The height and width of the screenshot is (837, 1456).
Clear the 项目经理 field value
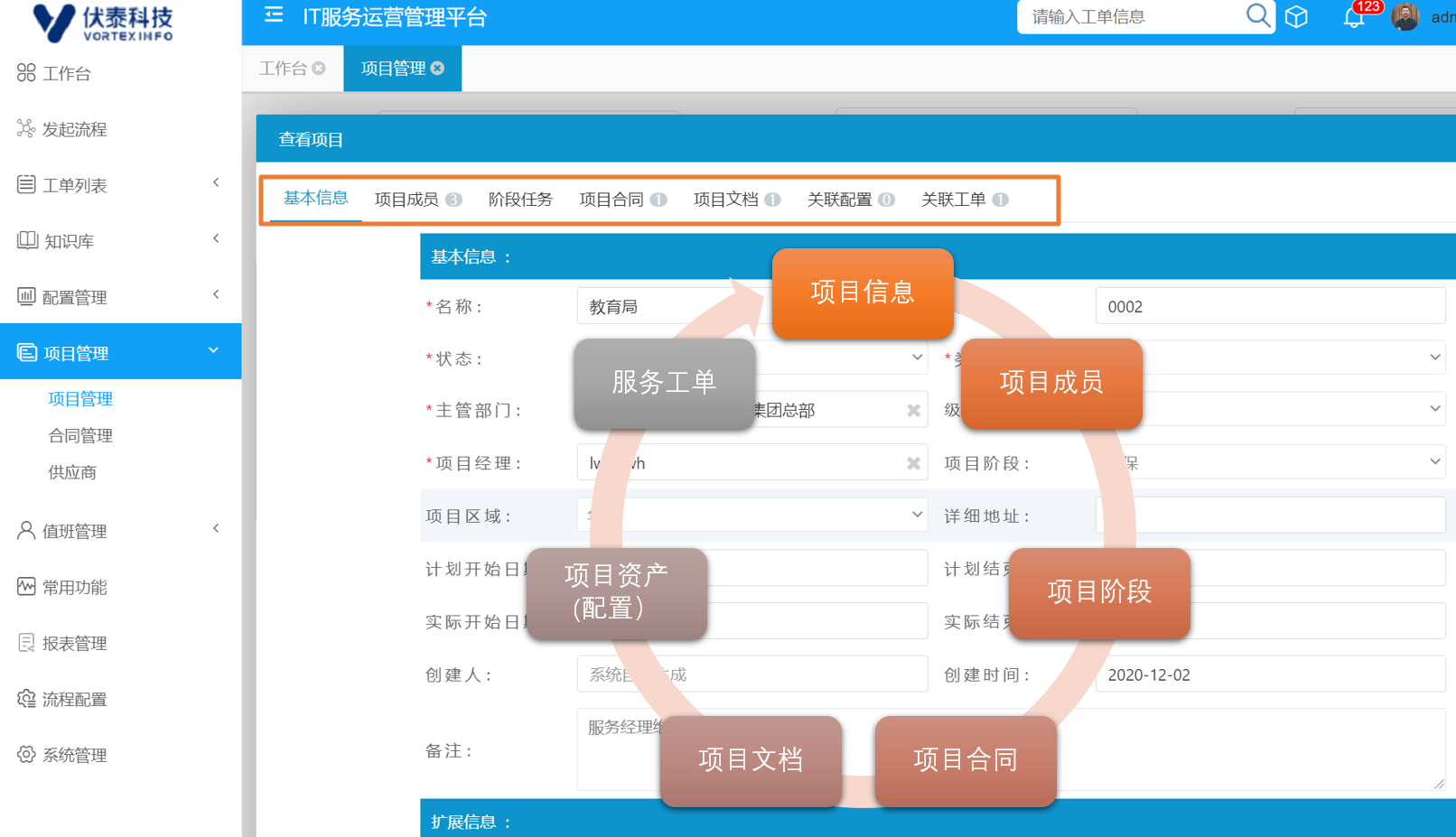(x=913, y=463)
